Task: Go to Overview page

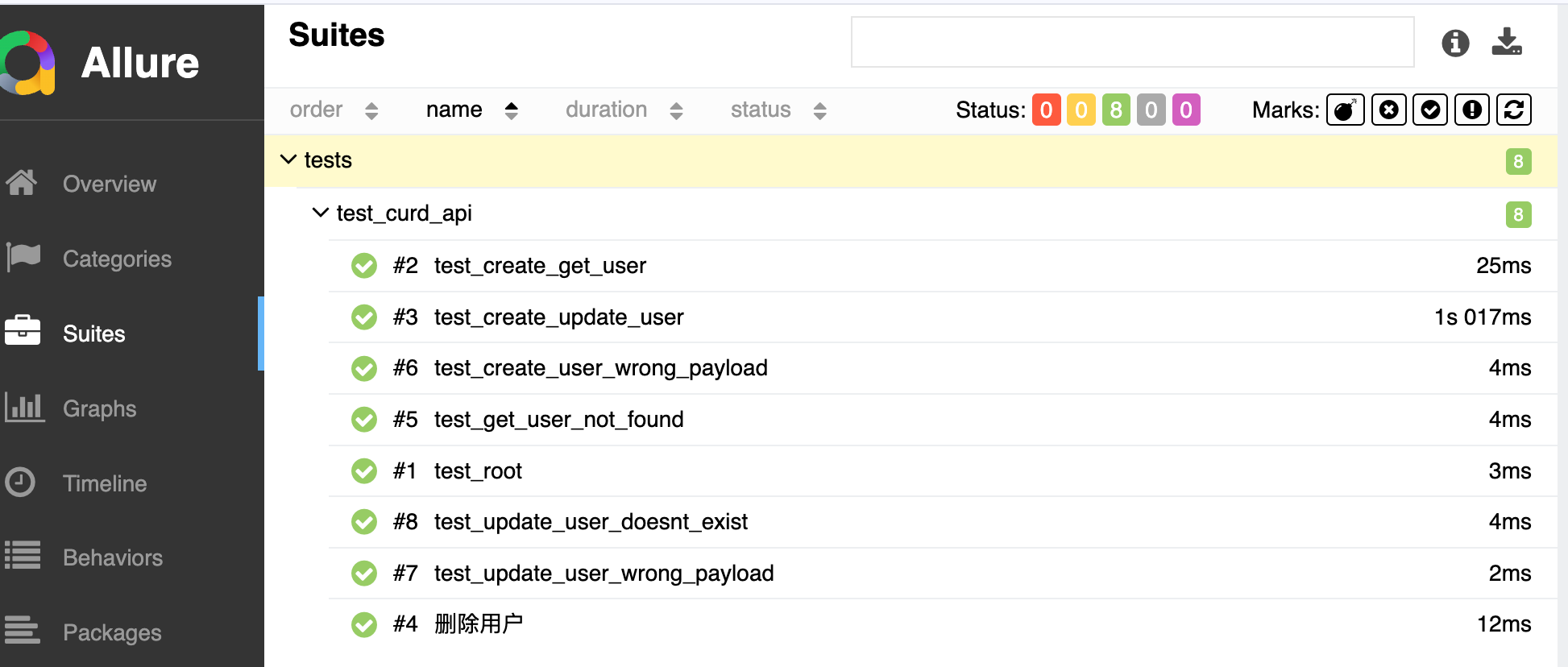Action: pyautogui.click(x=110, y=184)
